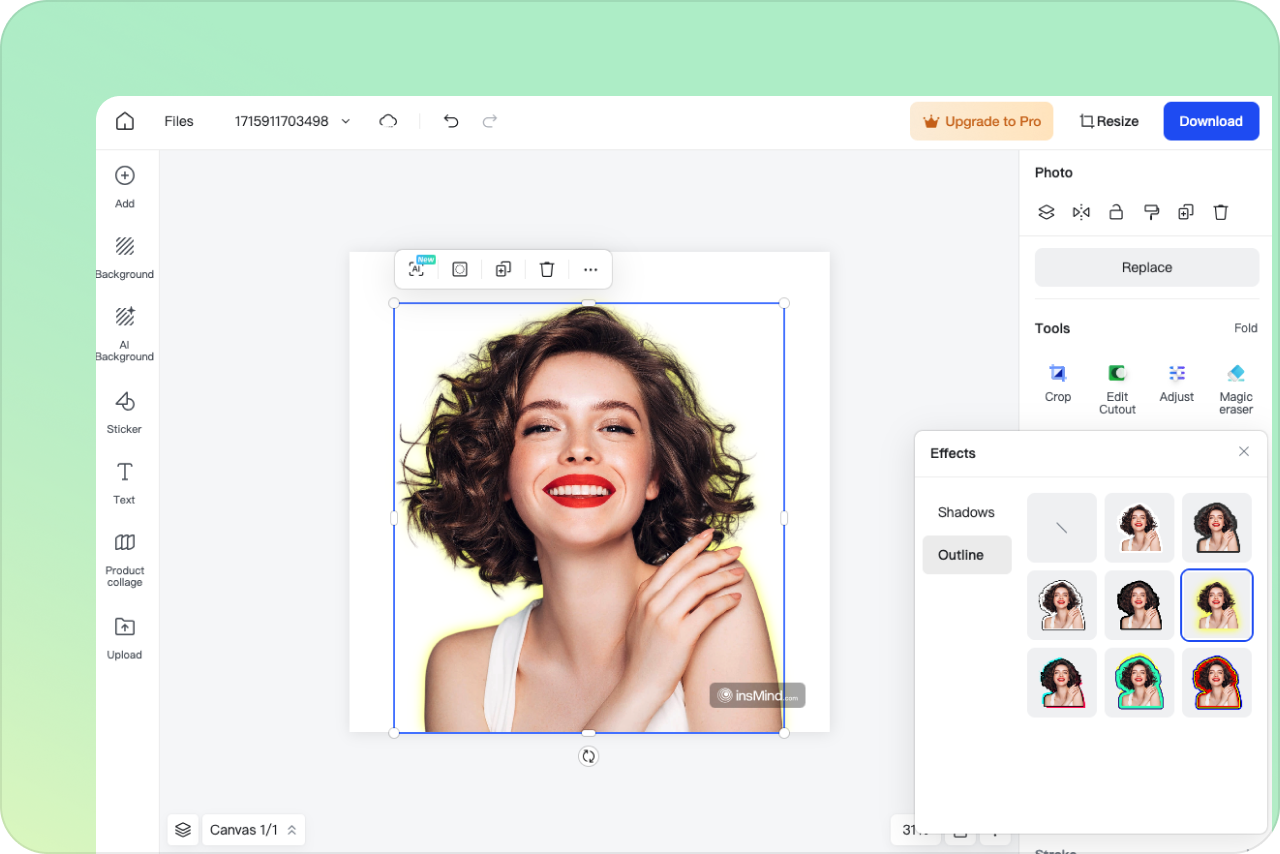Apply the red and blue outline preset
Image resolution: width=1280 pixels, height=854 pixels.
[1217, 683]
